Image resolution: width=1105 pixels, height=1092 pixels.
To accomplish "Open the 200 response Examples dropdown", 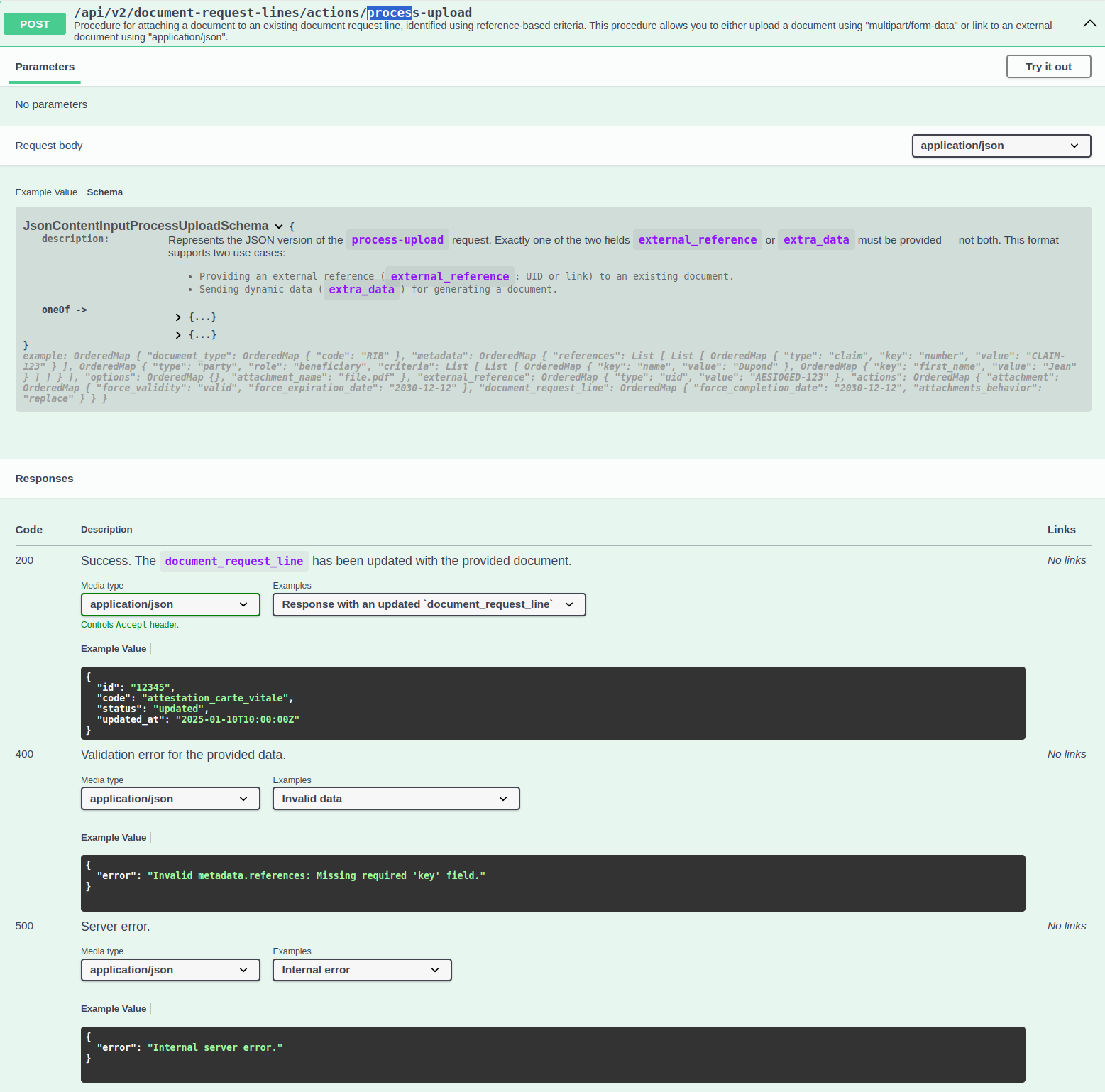I will click(429, 604).
